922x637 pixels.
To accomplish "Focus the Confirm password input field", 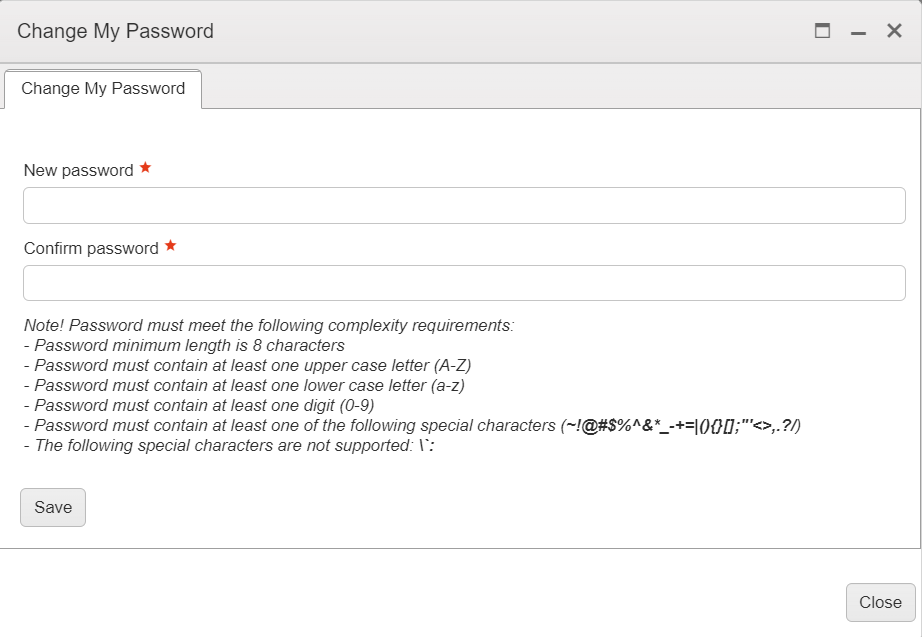I will tap(464, 283).
